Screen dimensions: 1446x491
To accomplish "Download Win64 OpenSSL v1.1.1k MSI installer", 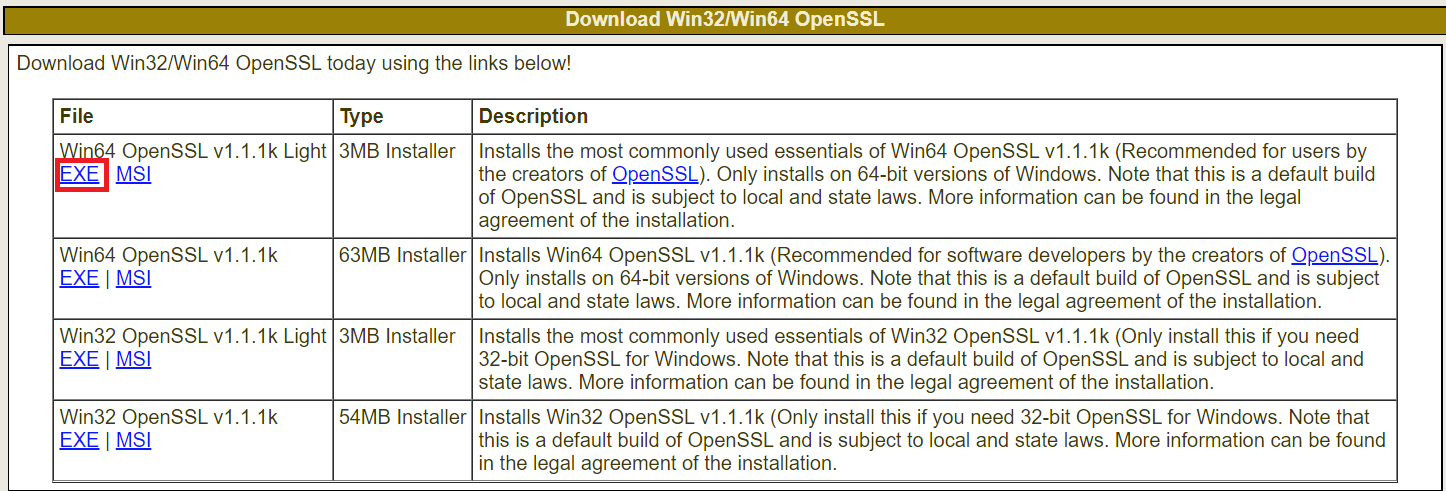I will [x=133, y=278].
